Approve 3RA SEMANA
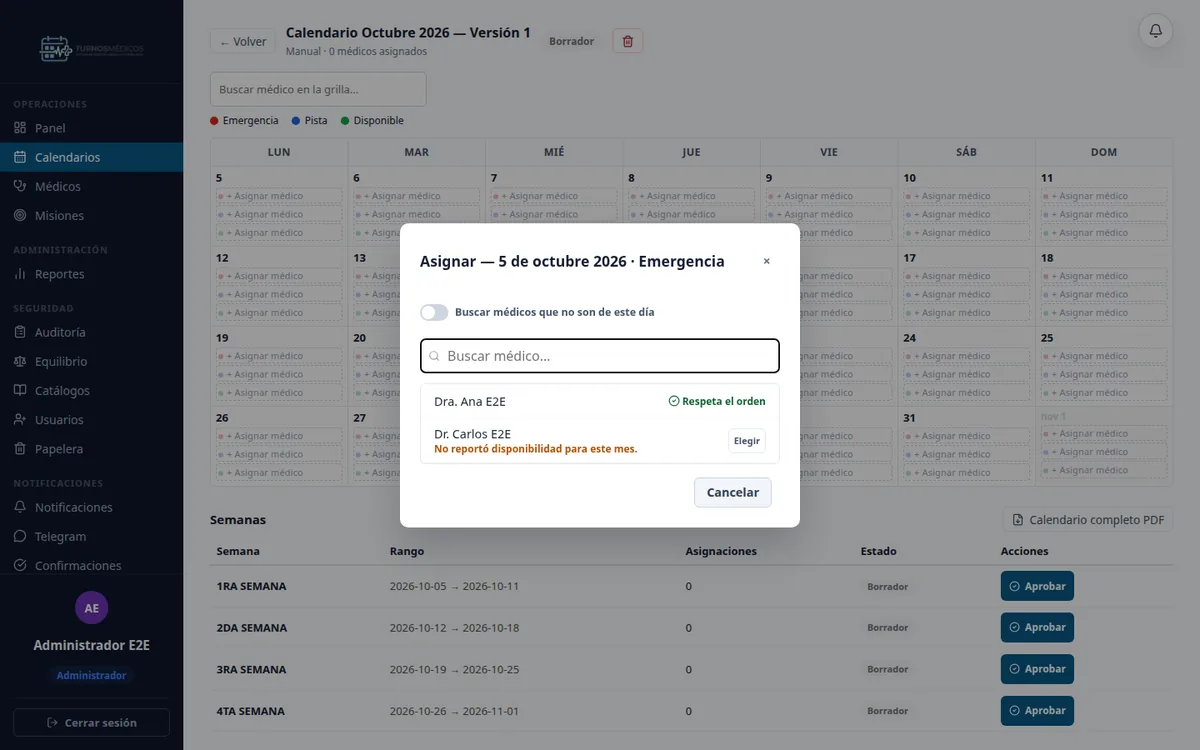1200x750 pixels. pos(1037,670)
